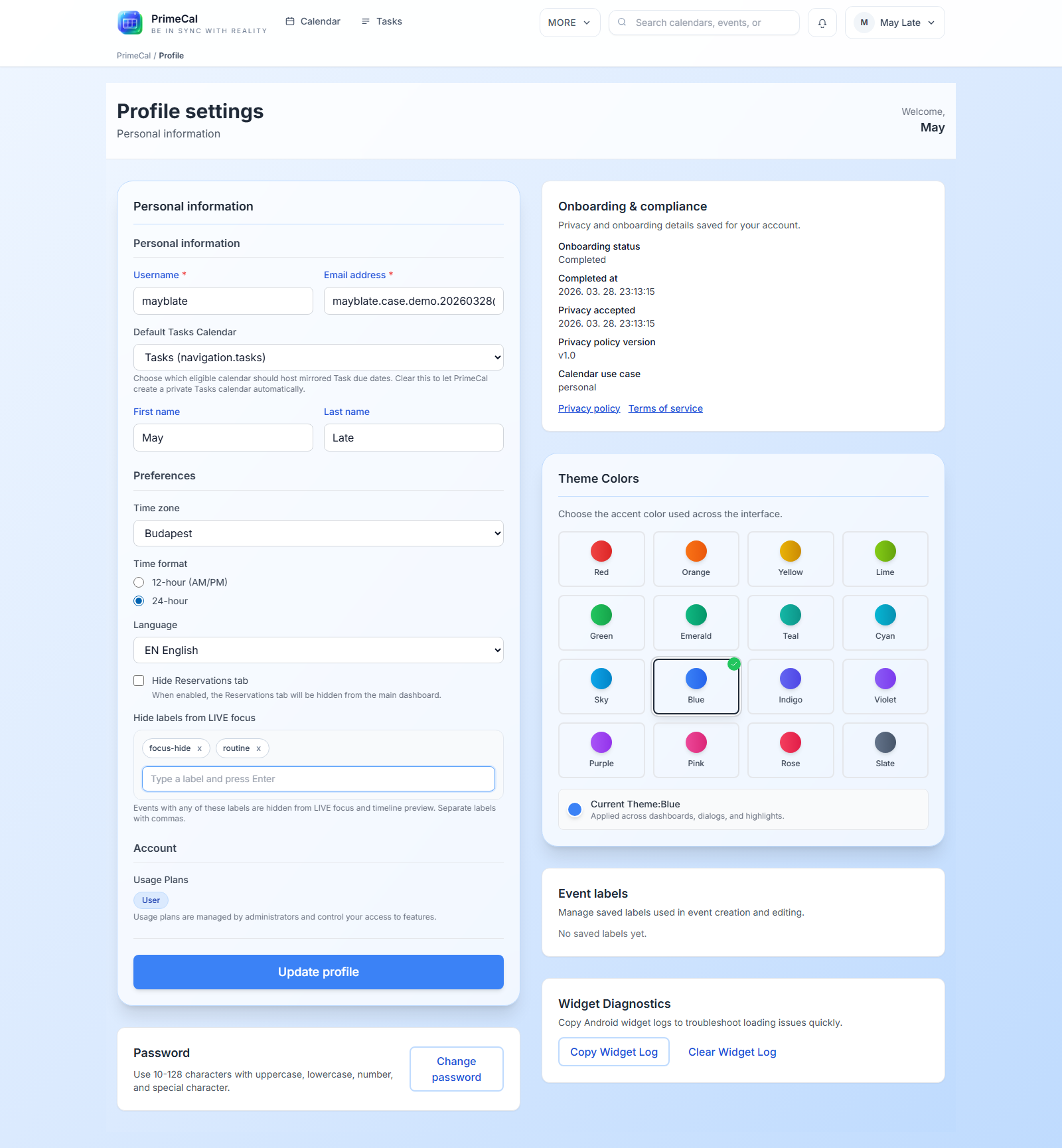1062x1148 pixels.
Task: Enable the Hide Reservations tab checkbox
Action: click(x=139, y=680)
